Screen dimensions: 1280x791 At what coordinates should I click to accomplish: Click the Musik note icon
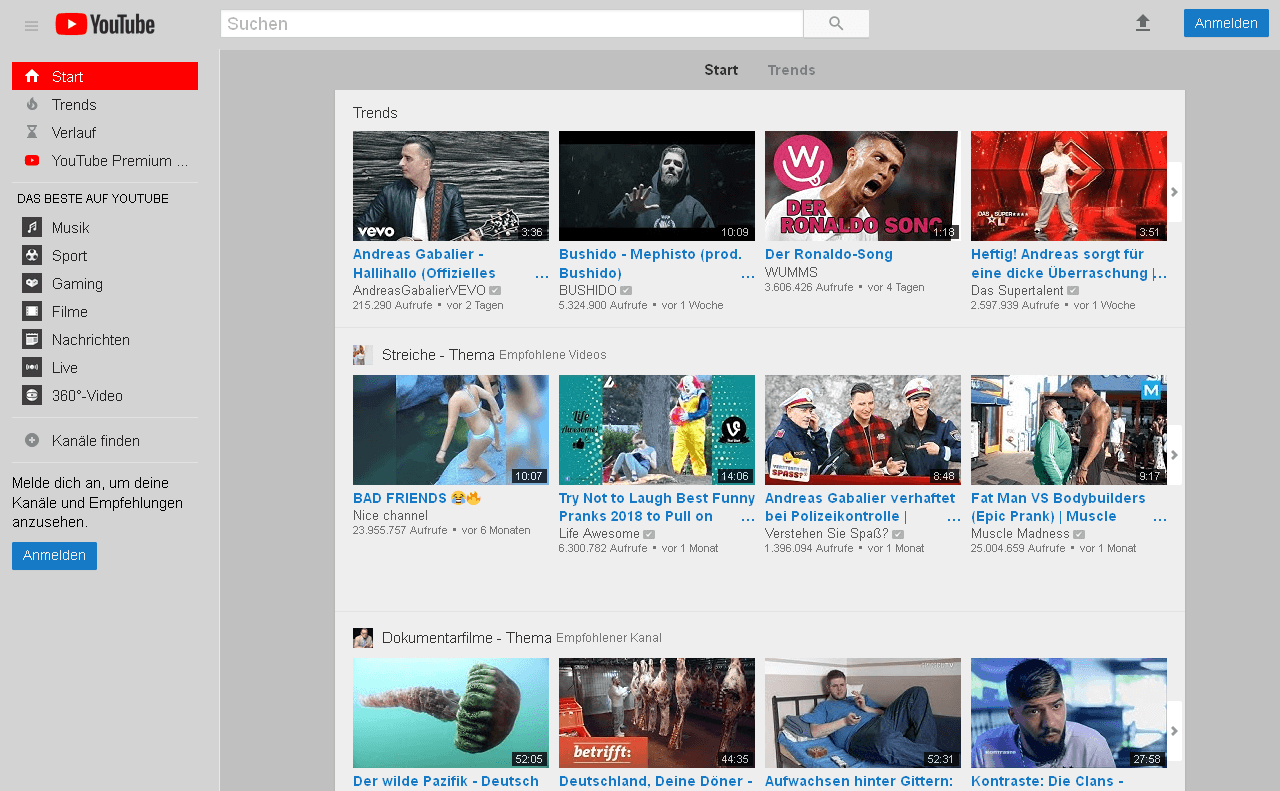point(32,227)
